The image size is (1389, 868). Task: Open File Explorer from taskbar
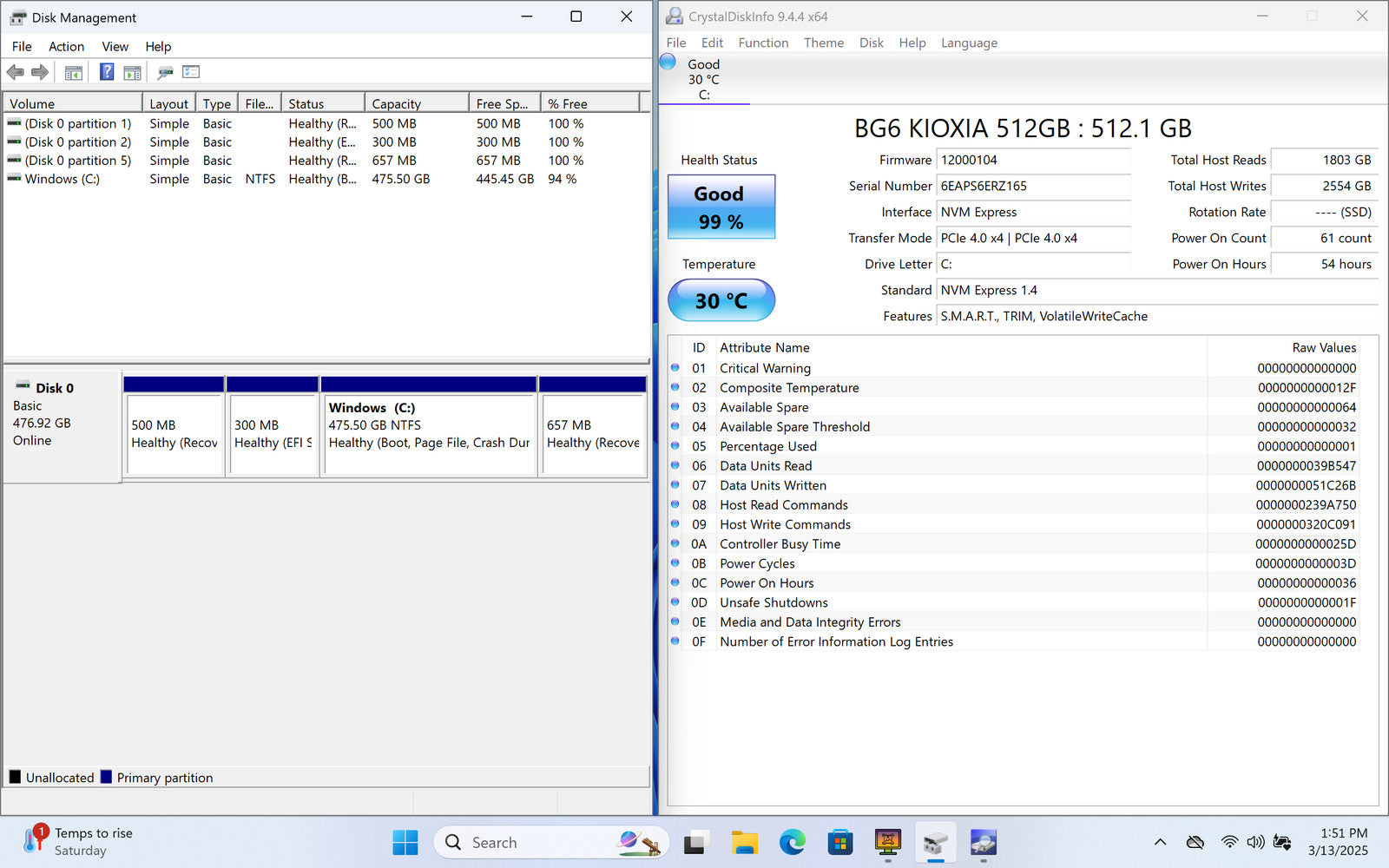pos(744,842)
